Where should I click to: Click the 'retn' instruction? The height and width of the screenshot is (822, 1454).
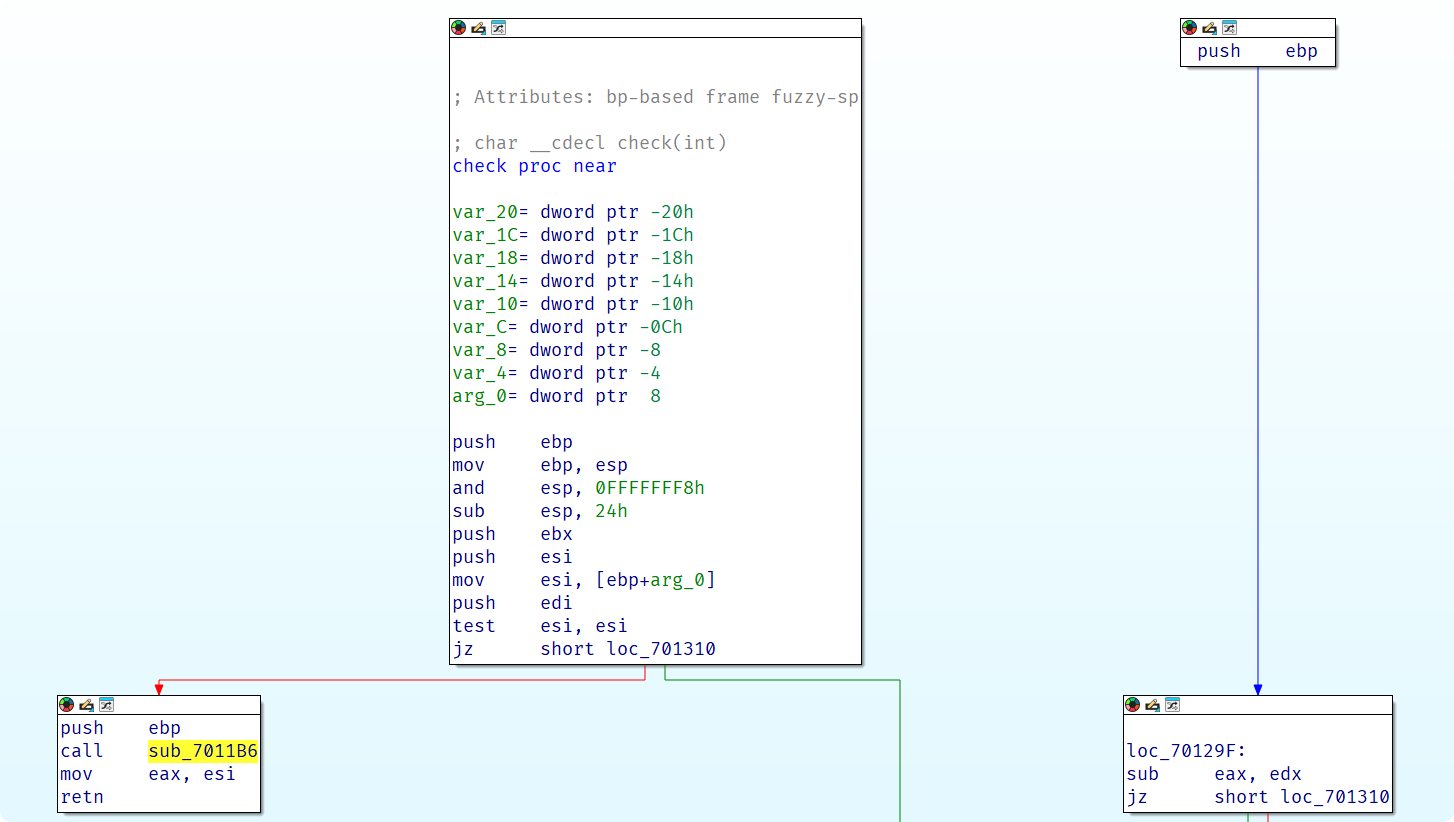[82, 797]
